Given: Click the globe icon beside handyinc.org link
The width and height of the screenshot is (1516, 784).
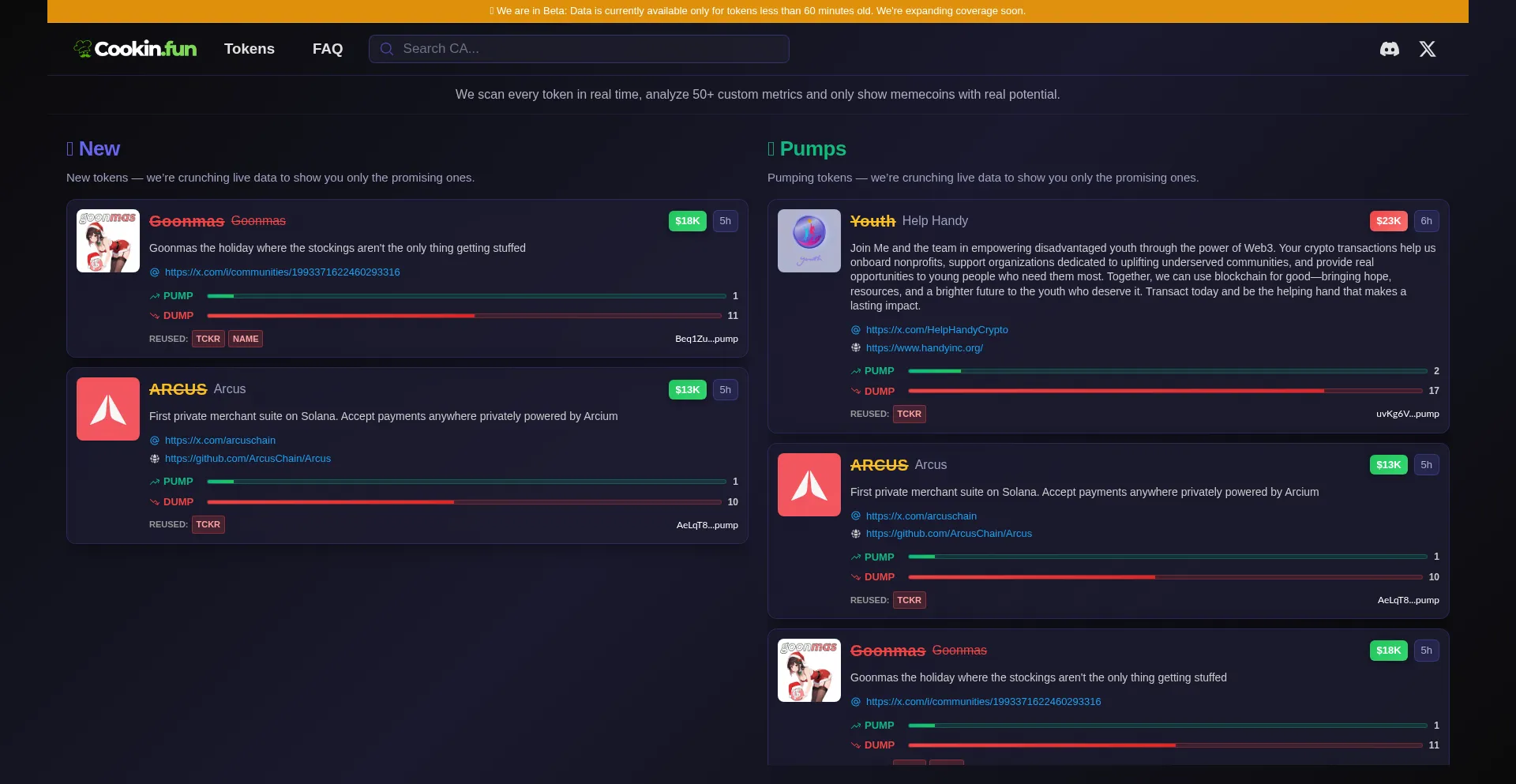Looking at the screenshot, I should point(855,348).
